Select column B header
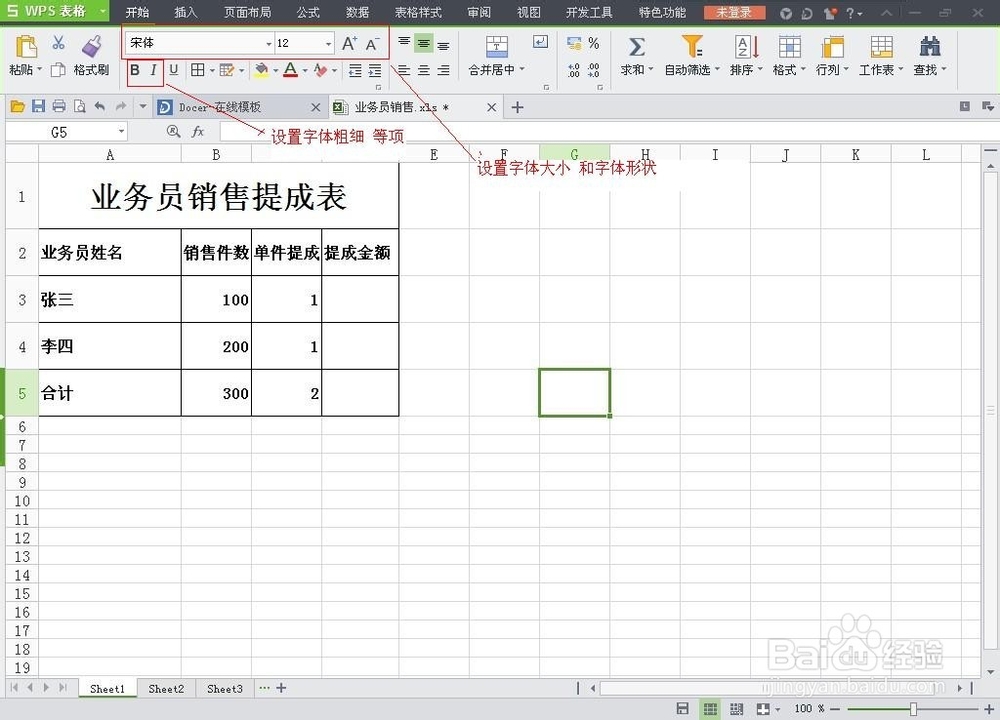This screenshot has width=1000, height=720. click(216, 154)
